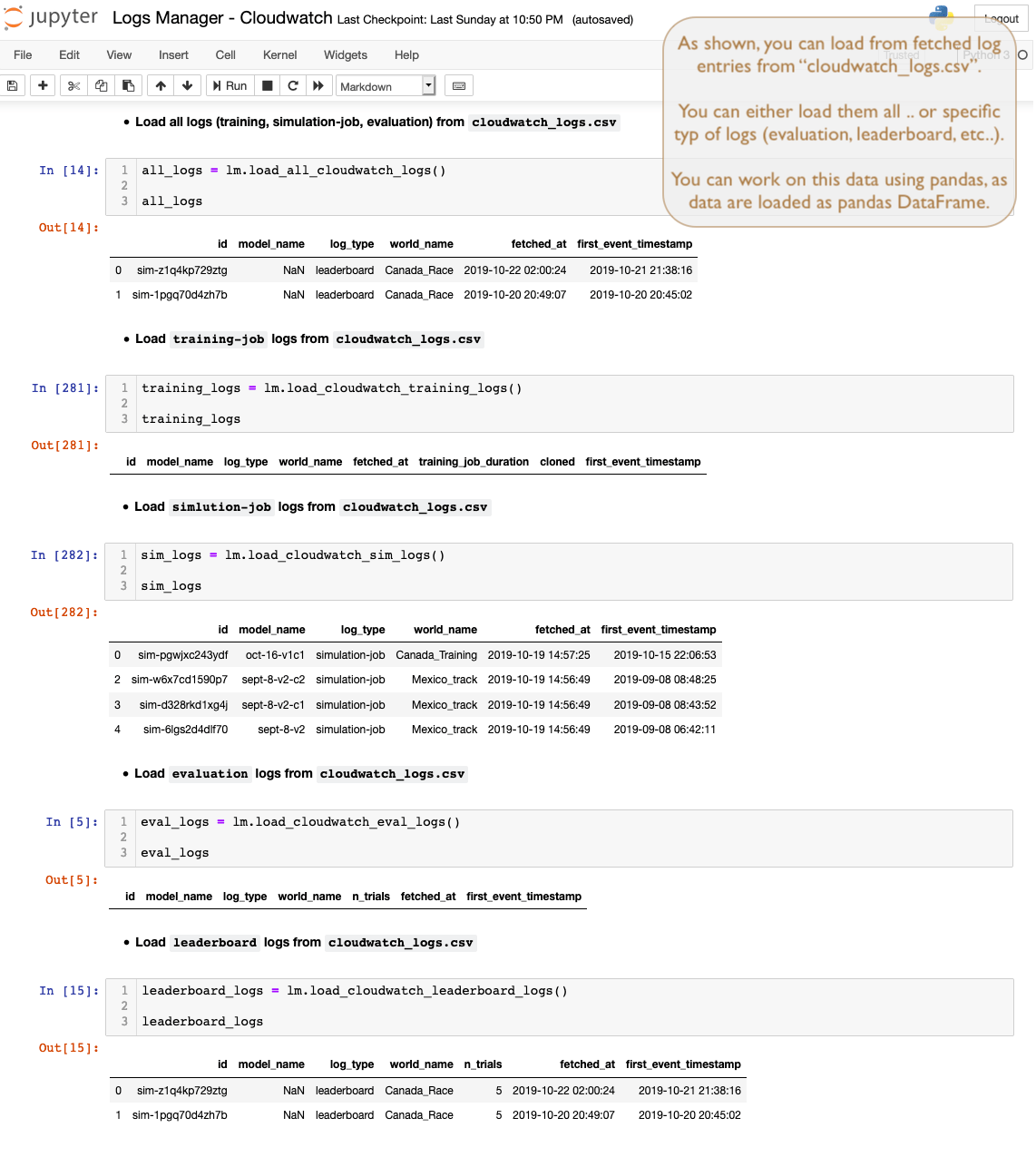Restart kernel and rerun all with fast-forward icon
The width and height of the screenshot is (1036, 1157).
(x=318, y=85)
